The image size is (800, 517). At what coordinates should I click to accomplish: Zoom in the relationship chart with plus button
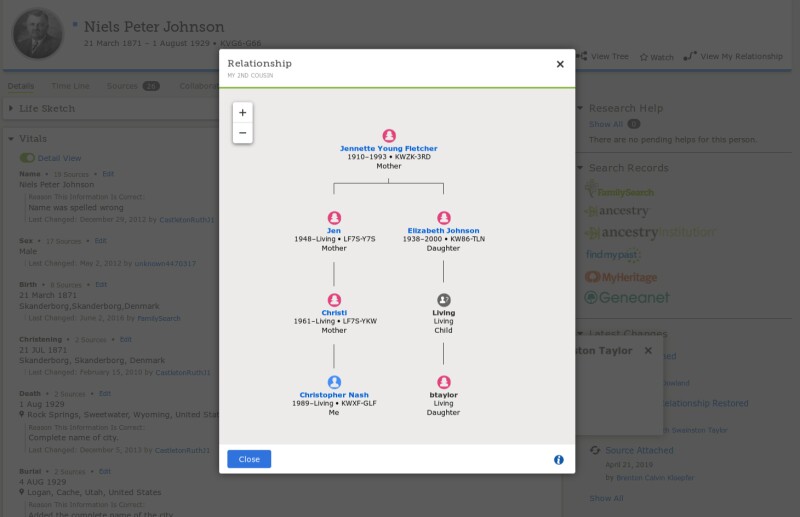(x=242, y=112)
